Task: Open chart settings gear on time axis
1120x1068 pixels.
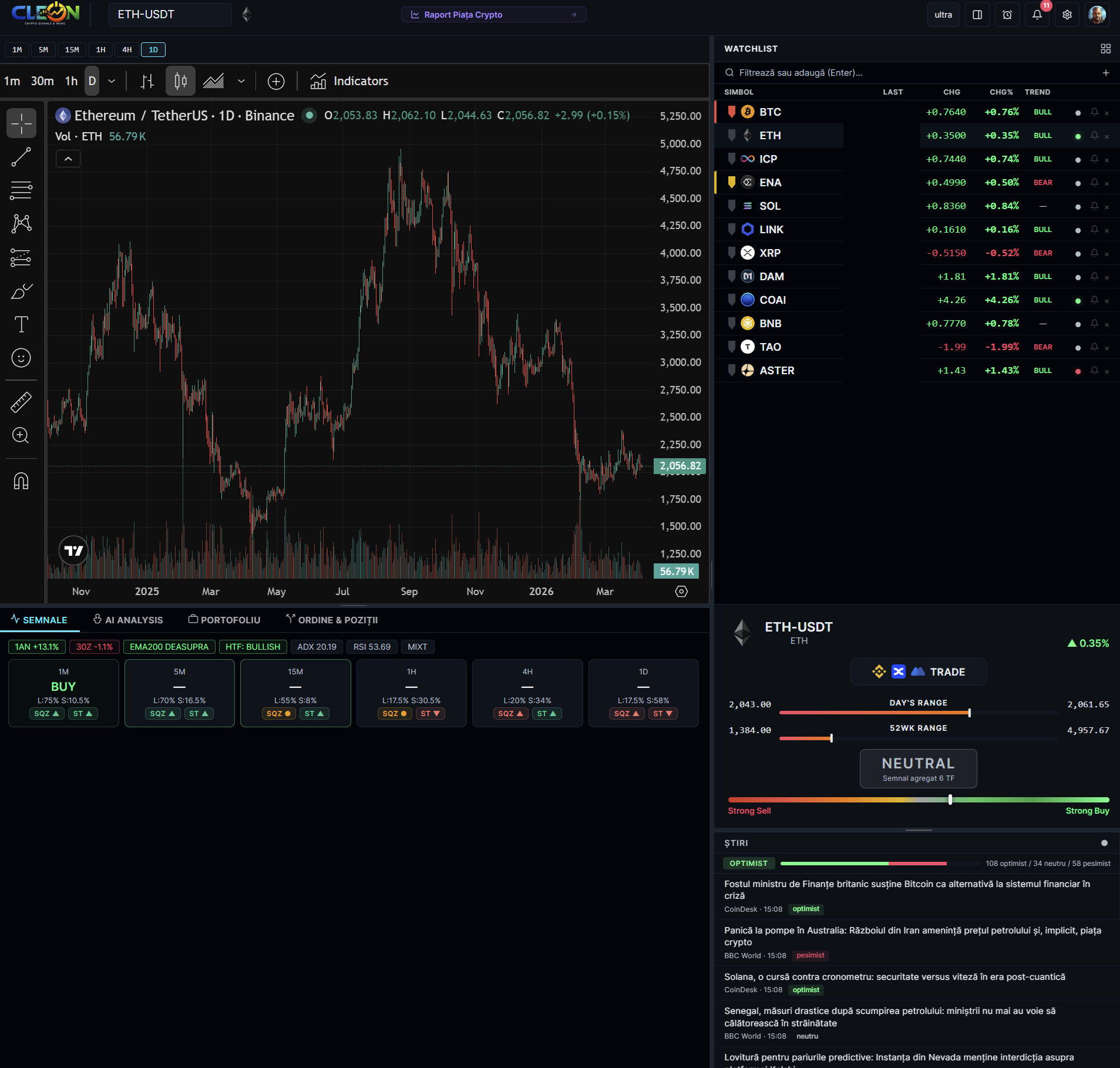Action: pyautogui.click(x=681, y=592)
